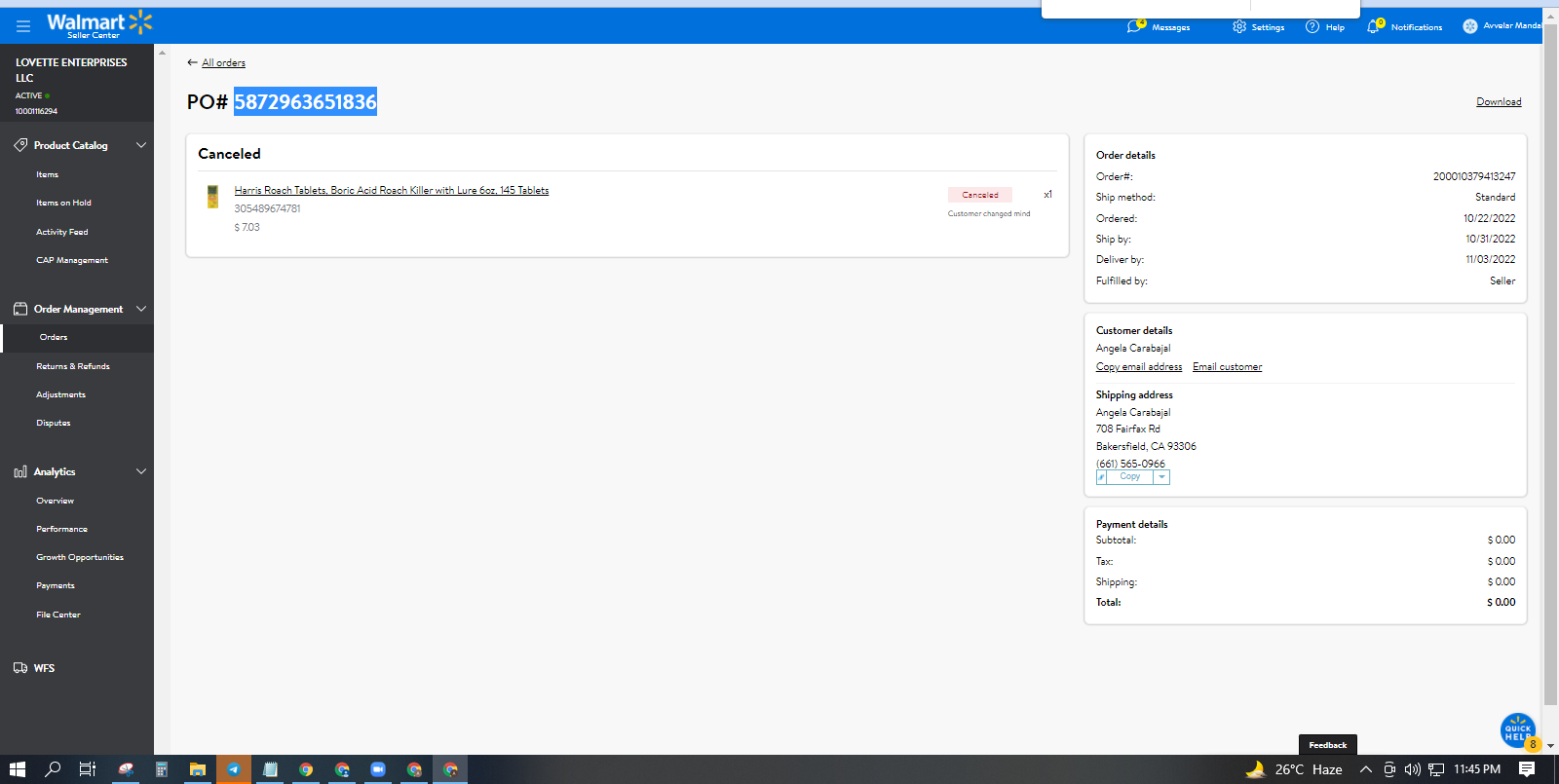The height and width of the screenshot is (784, 1559).
Task: Open Telegram from the taskbar
Action: tap(234, 769)
